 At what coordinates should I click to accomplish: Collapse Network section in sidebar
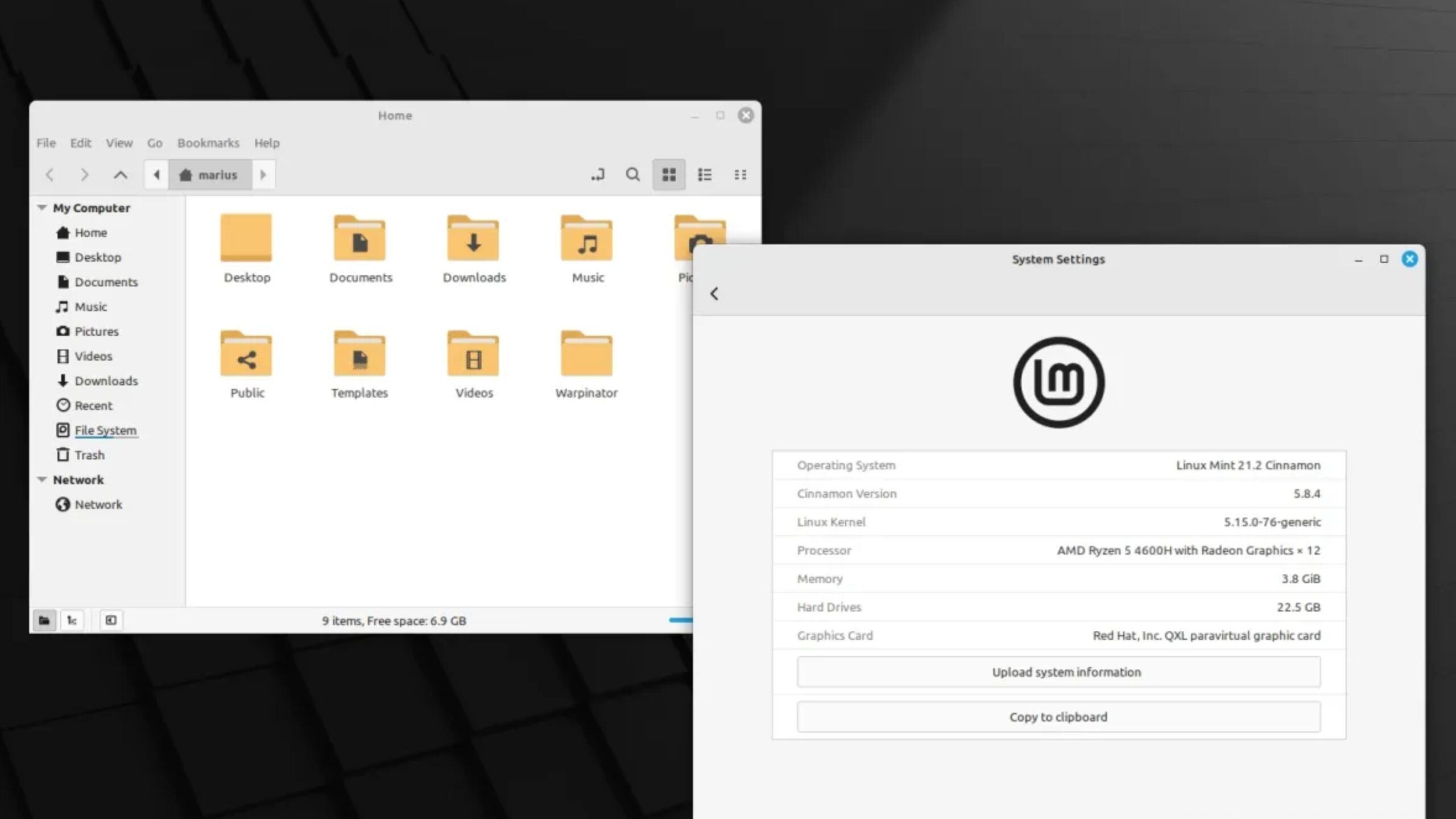click(x=42, y=479)
